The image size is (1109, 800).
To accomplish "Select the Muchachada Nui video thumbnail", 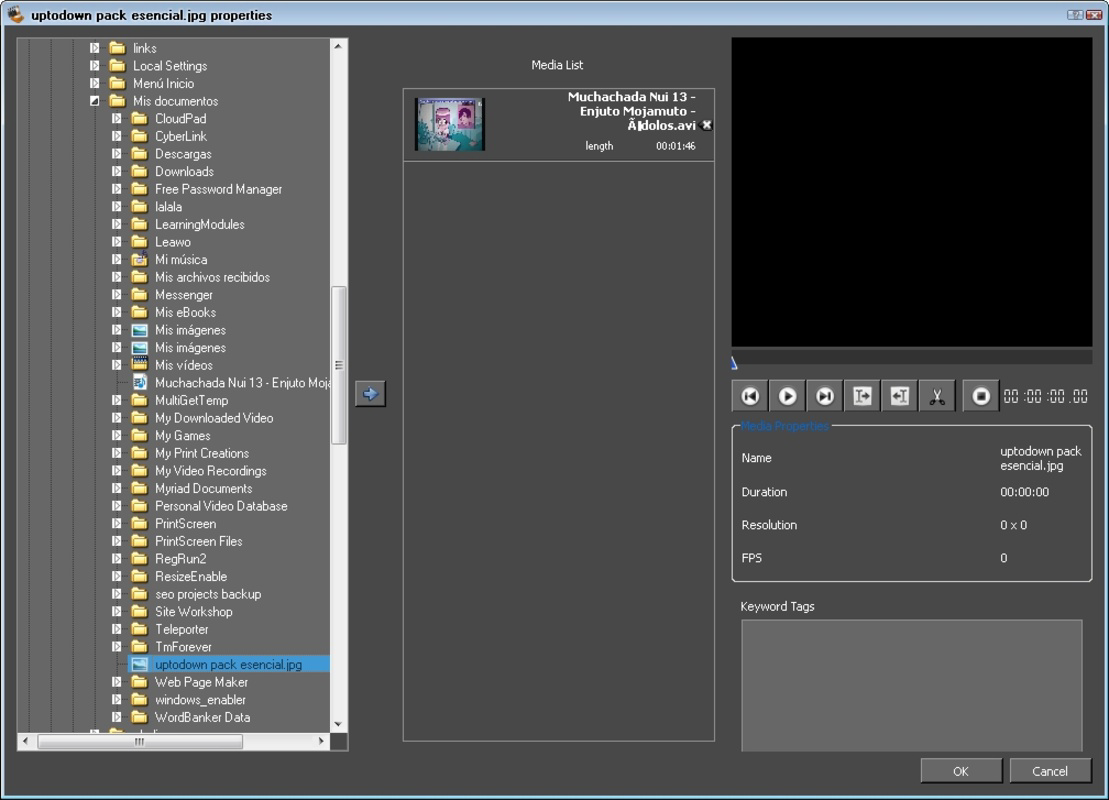I will coord(450,124).
